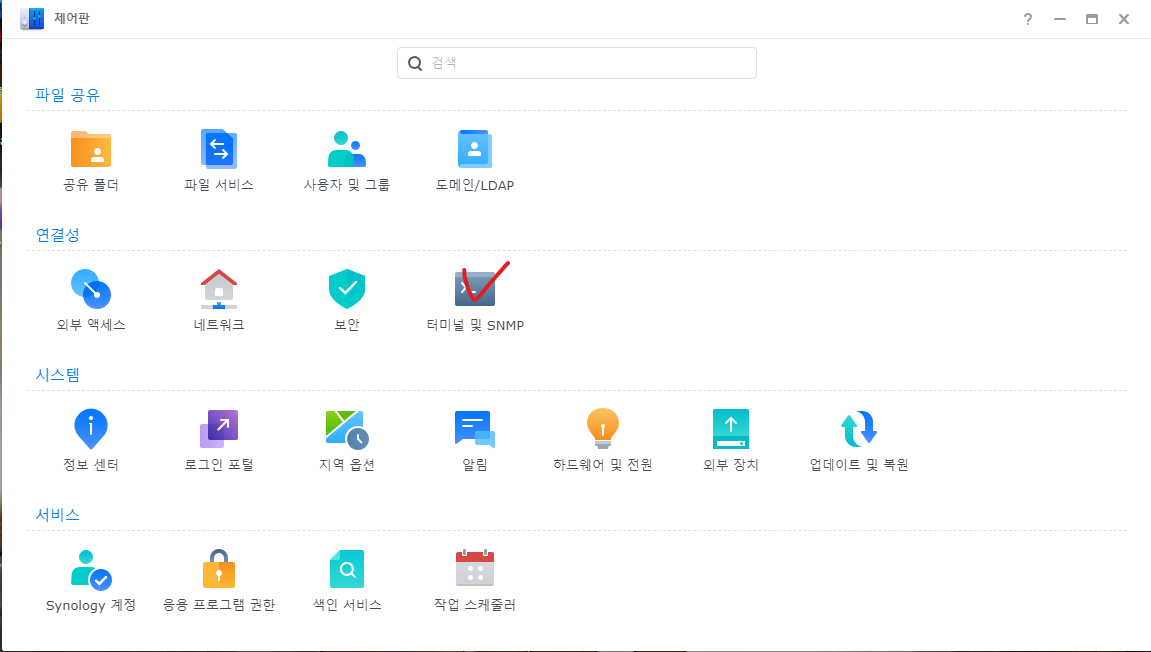Open 외부 장치 external devices
Viewport: 1151px width, 652px height.
click(731, 429)
